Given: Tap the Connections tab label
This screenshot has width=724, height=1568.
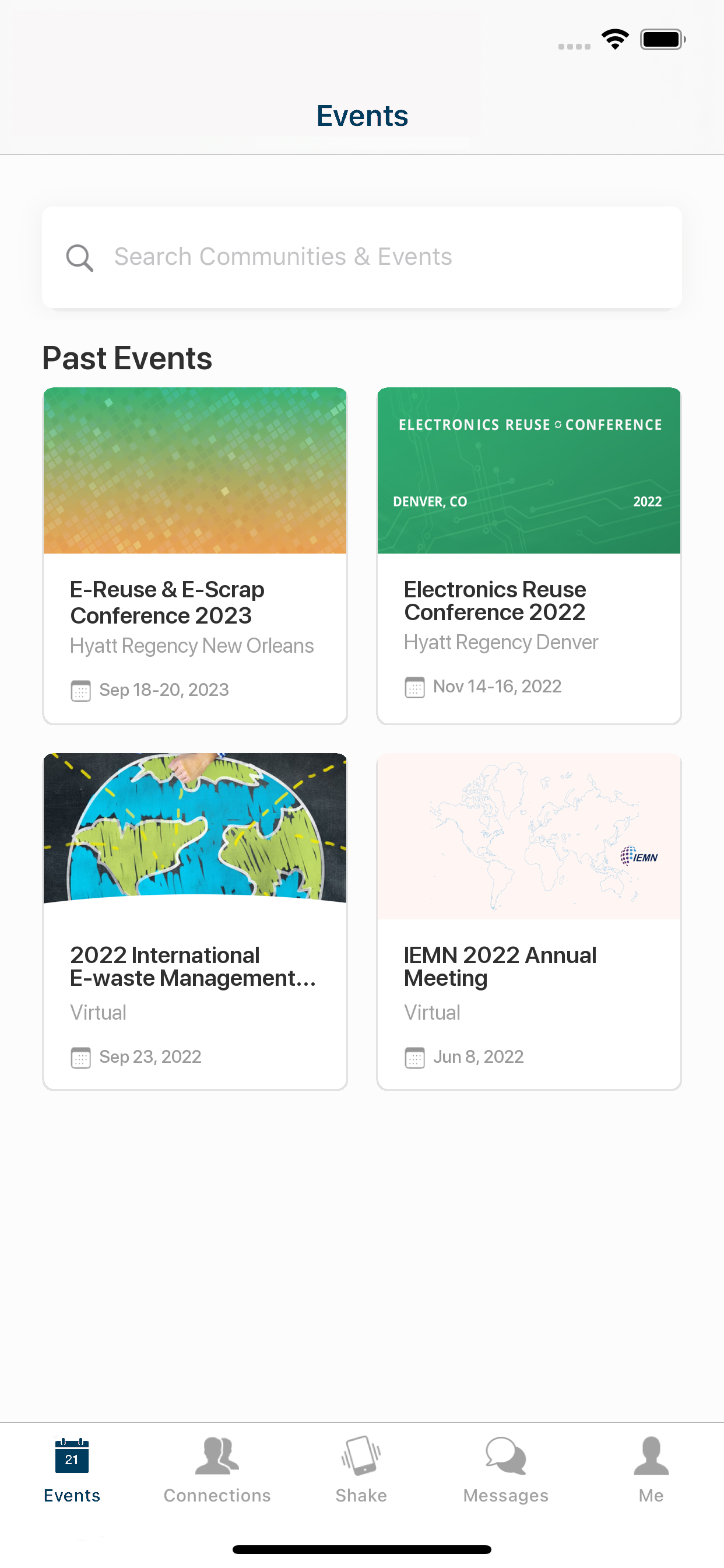Looking at the screenshot, I should [217, 1496].
